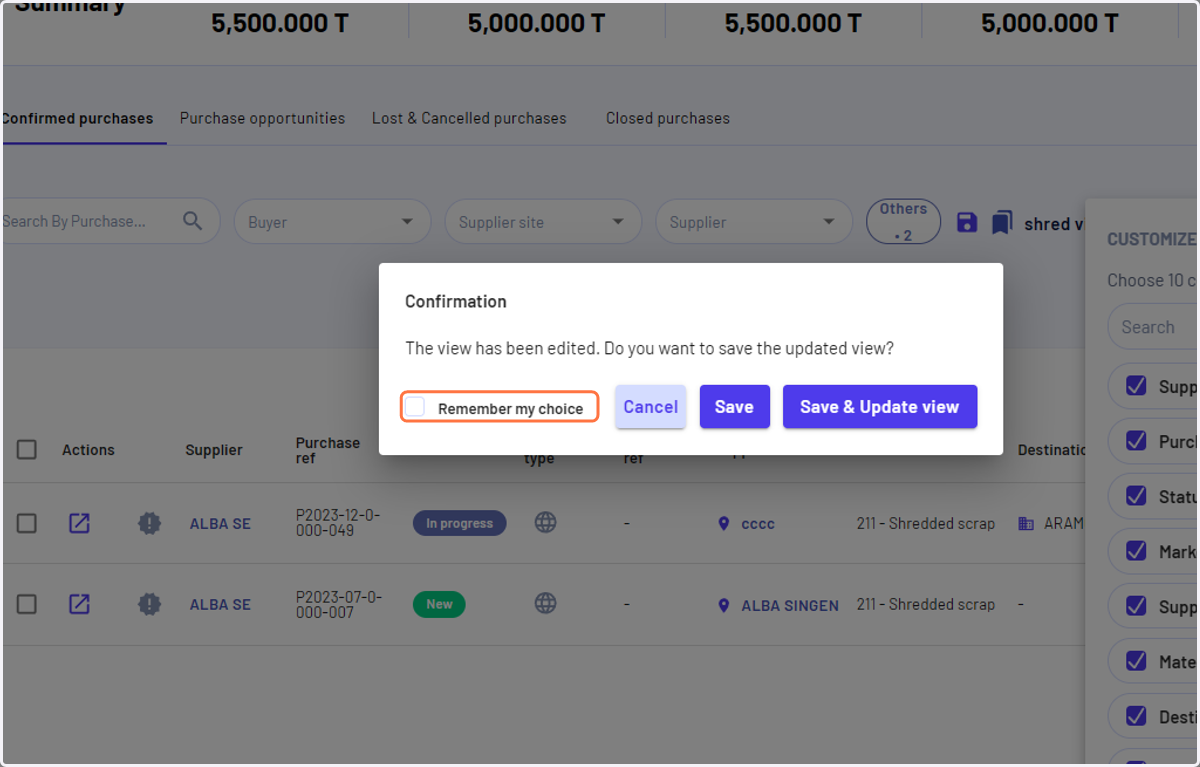
Task: Uncheck the Mate column checkbox
Action: (1136, 660)
